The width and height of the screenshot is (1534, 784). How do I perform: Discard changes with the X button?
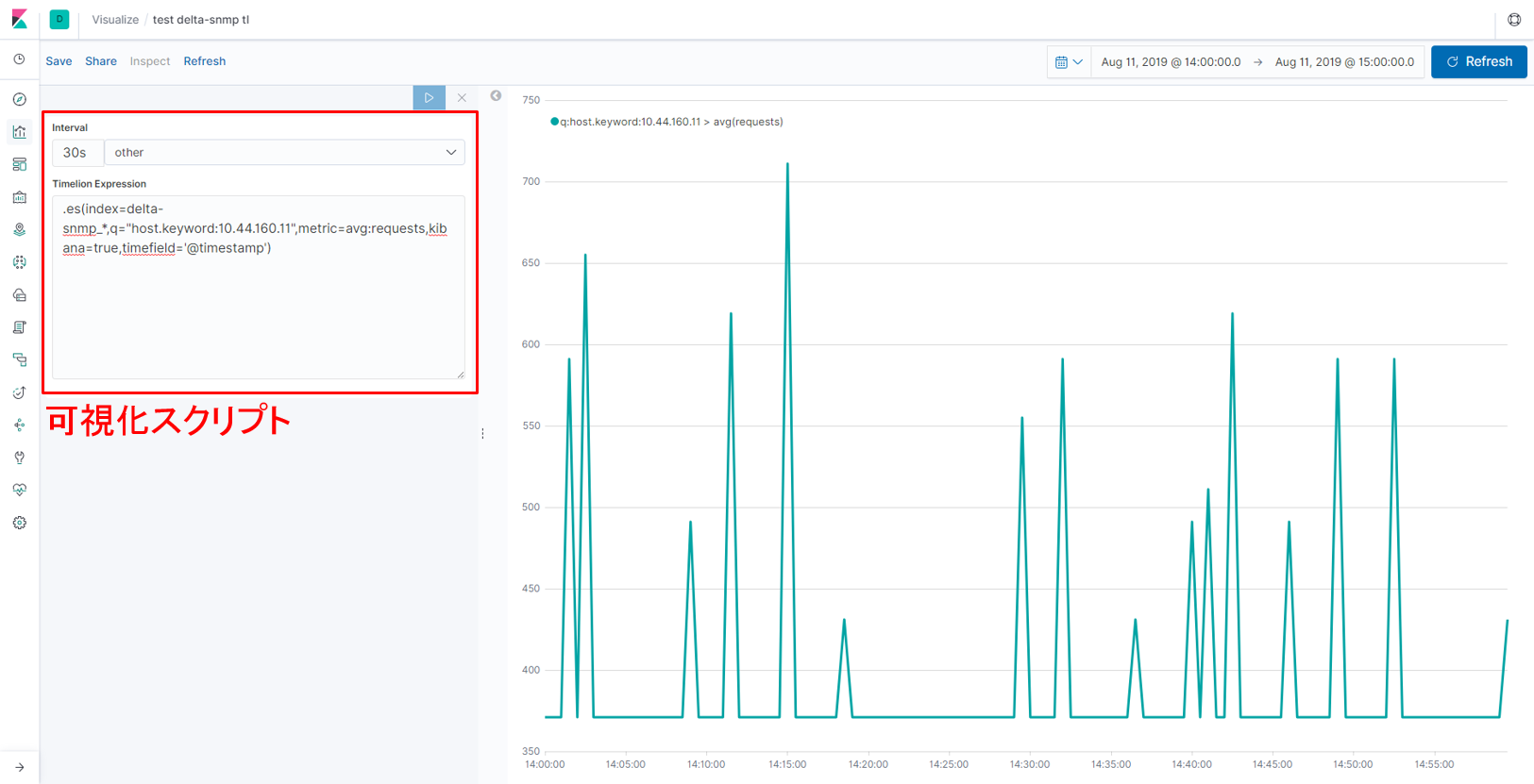click(462, 97)
